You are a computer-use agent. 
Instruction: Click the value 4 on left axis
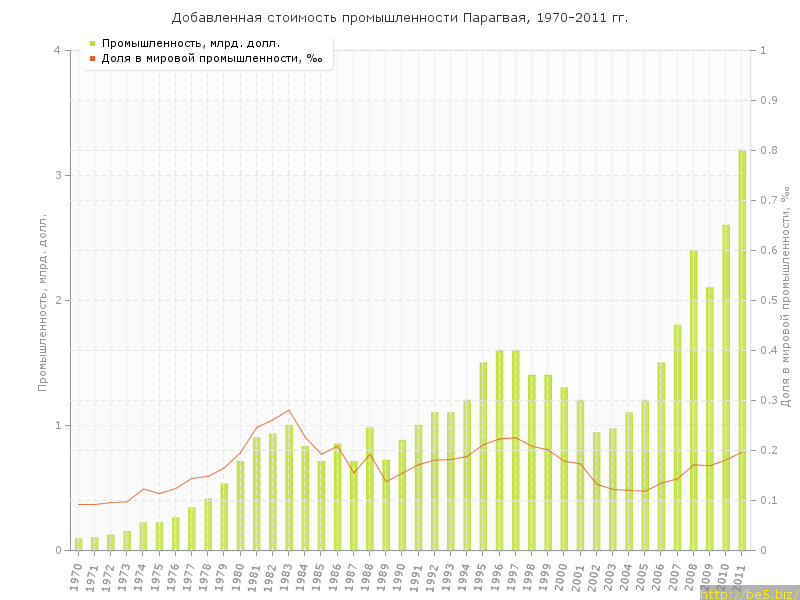57,51
